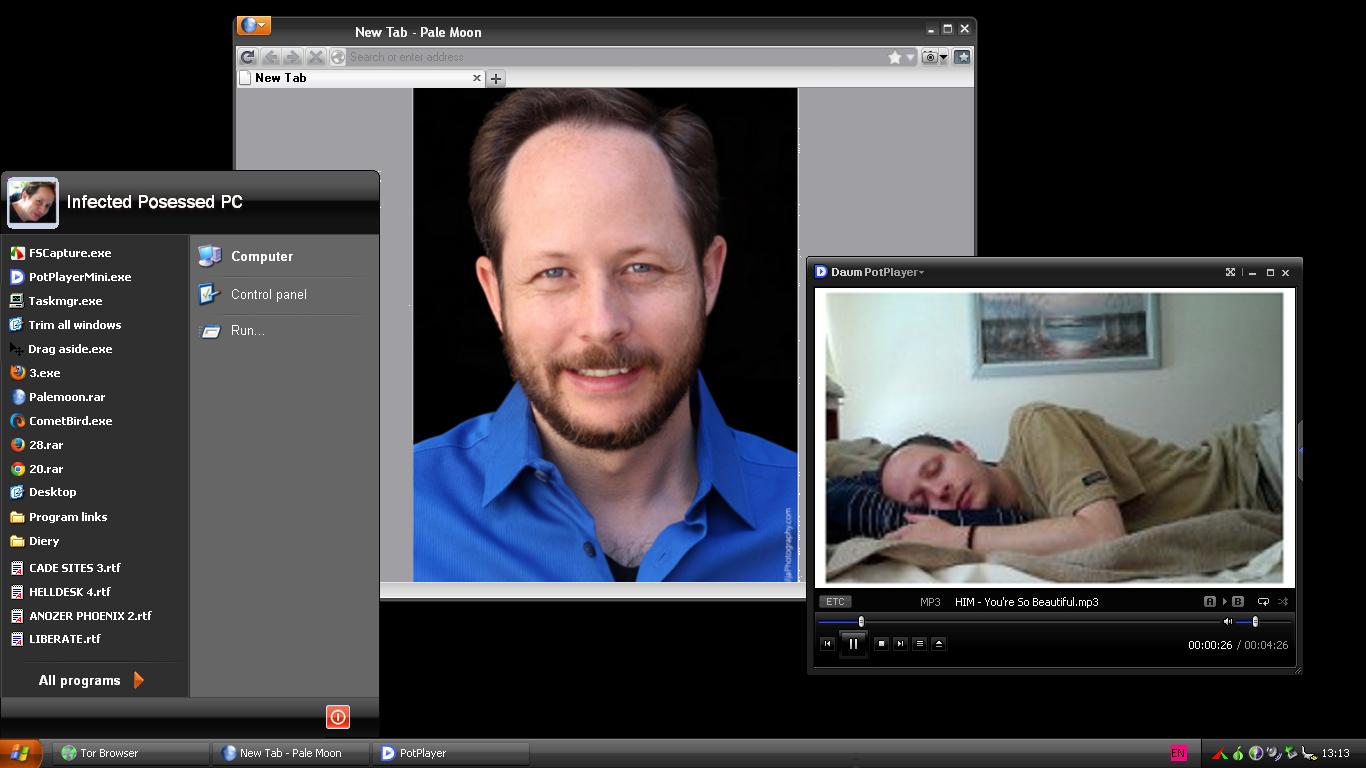Skip to the previous track in PotPlayer
The width and height of the screenshot is (1366, 768).
pyautogui.click(x=827, y=644)
